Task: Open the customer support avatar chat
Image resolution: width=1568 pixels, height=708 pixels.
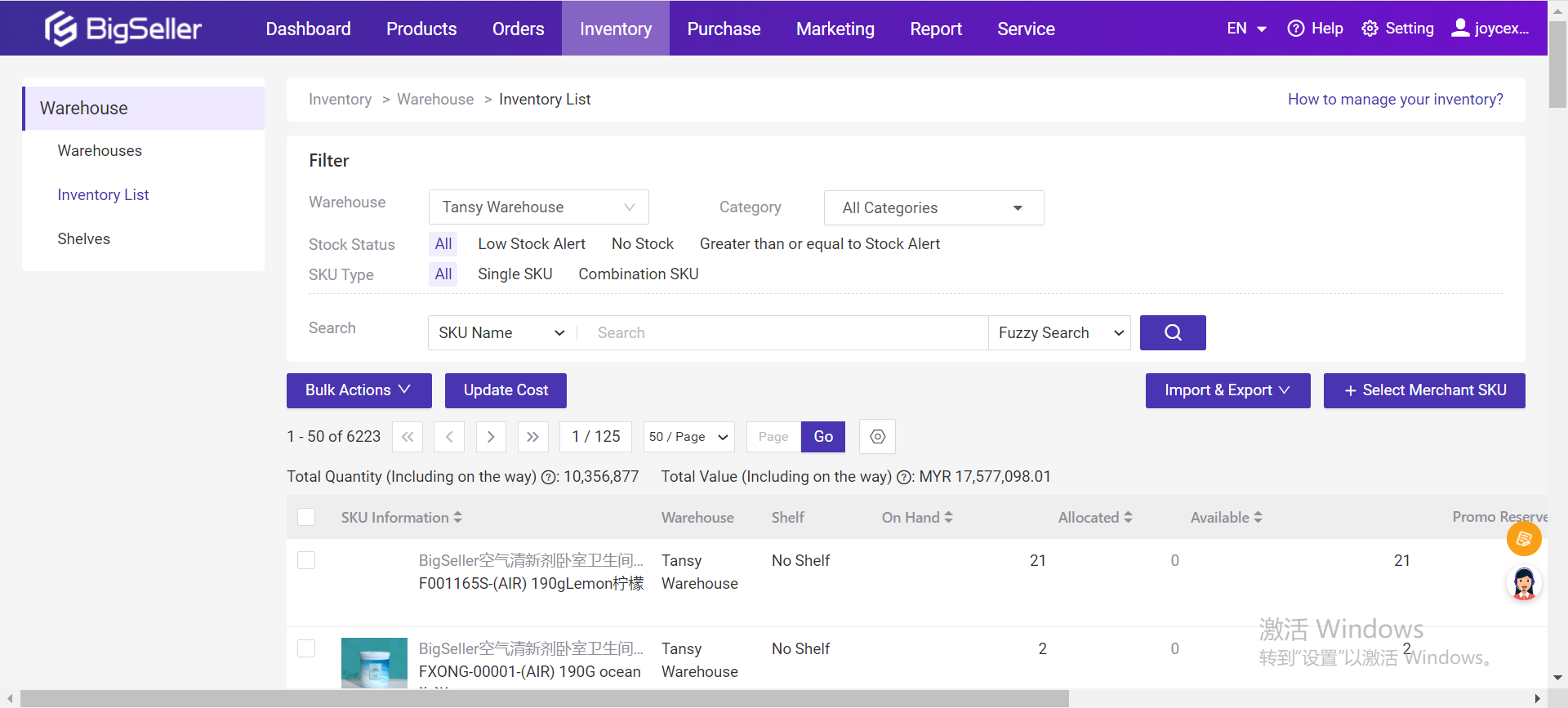Action: 1523,584
